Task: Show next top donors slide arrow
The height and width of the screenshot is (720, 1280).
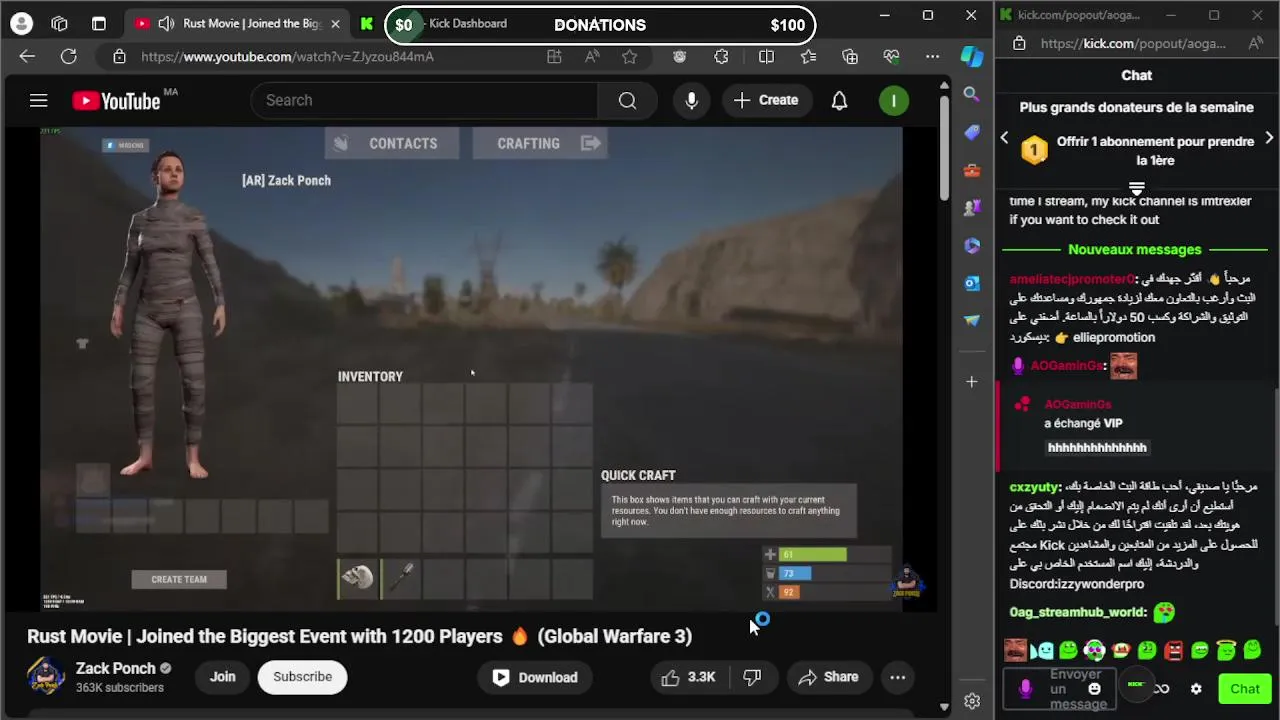Action: pyautogui.click(x=1269, y=138)
